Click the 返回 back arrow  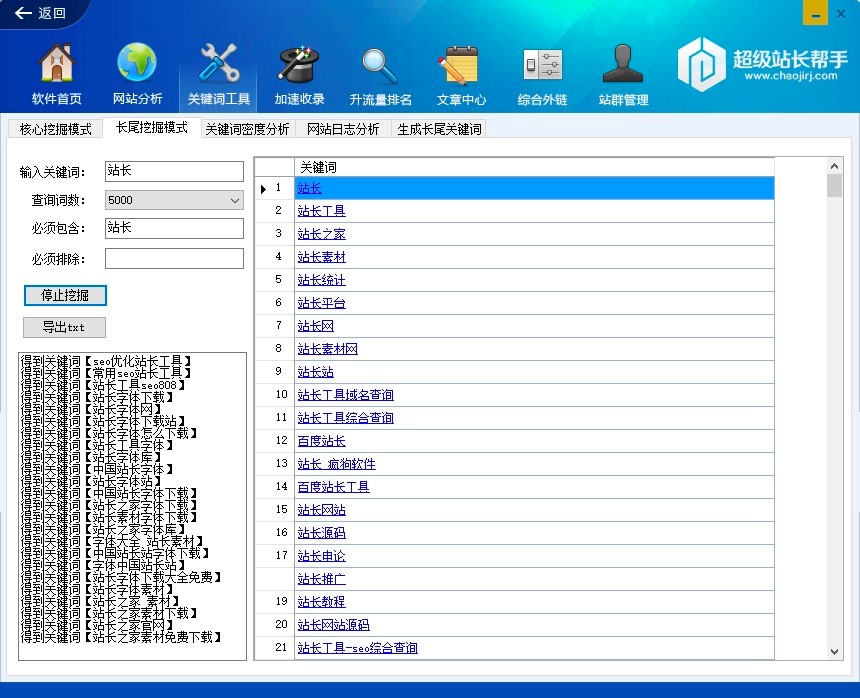pos(40,13)
